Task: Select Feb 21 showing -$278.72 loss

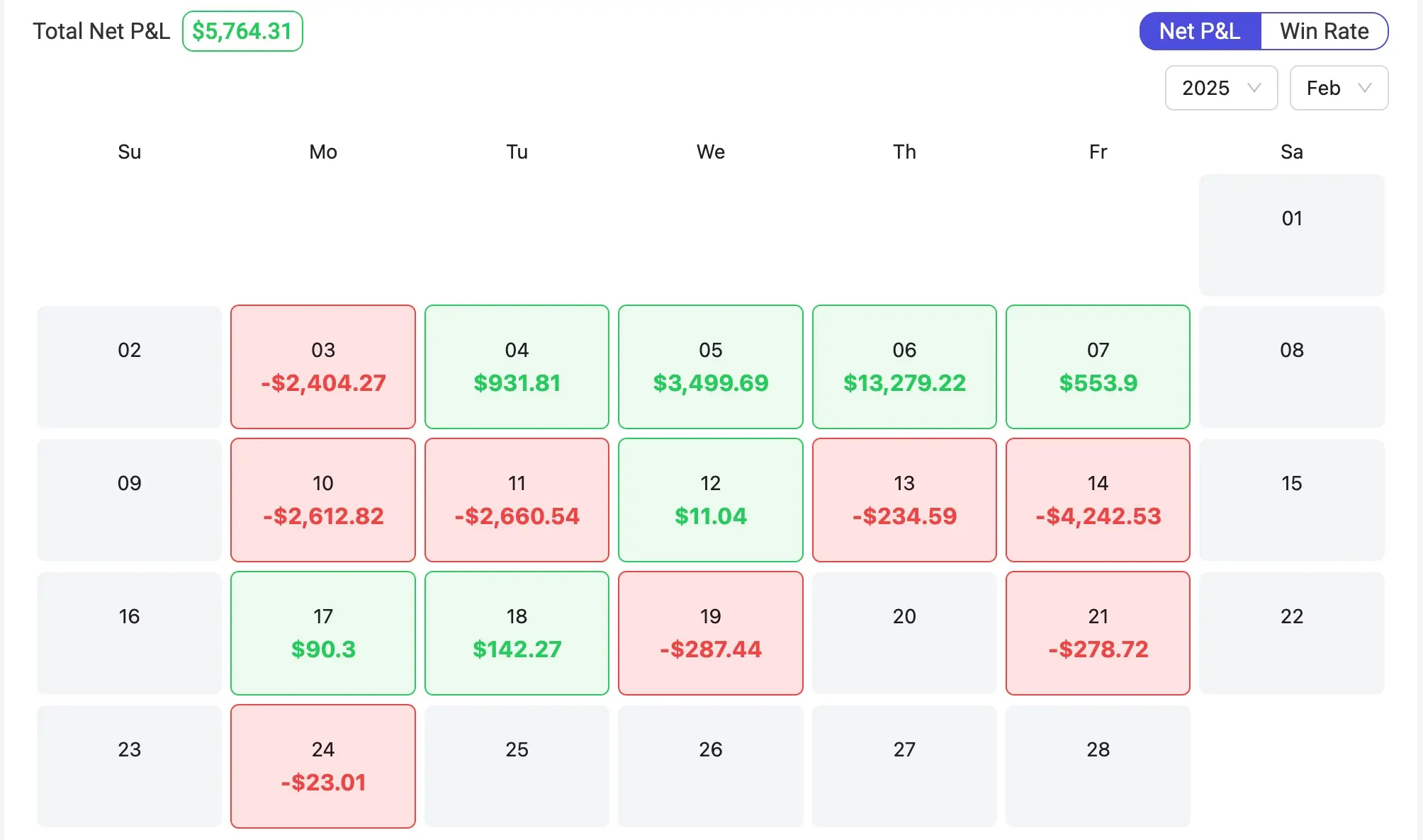Action: point(1098,633)
